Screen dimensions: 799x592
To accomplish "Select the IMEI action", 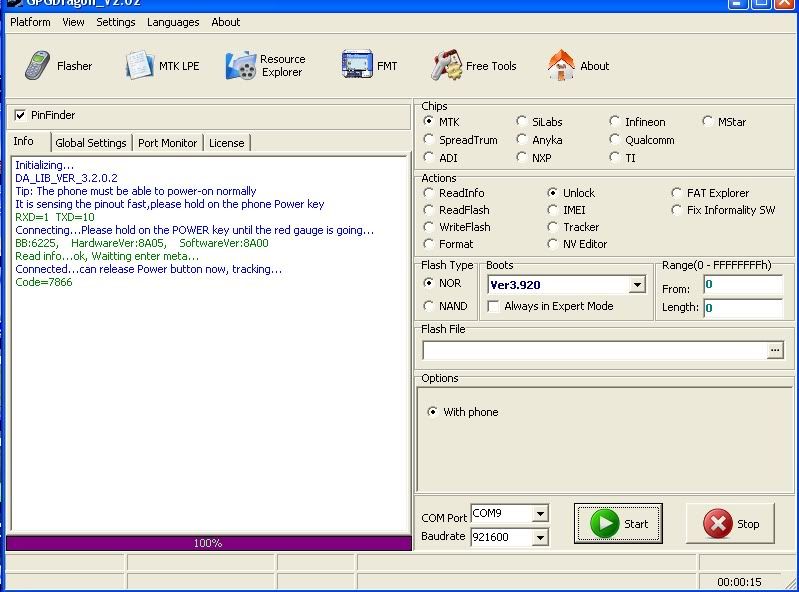I will 552,209.
